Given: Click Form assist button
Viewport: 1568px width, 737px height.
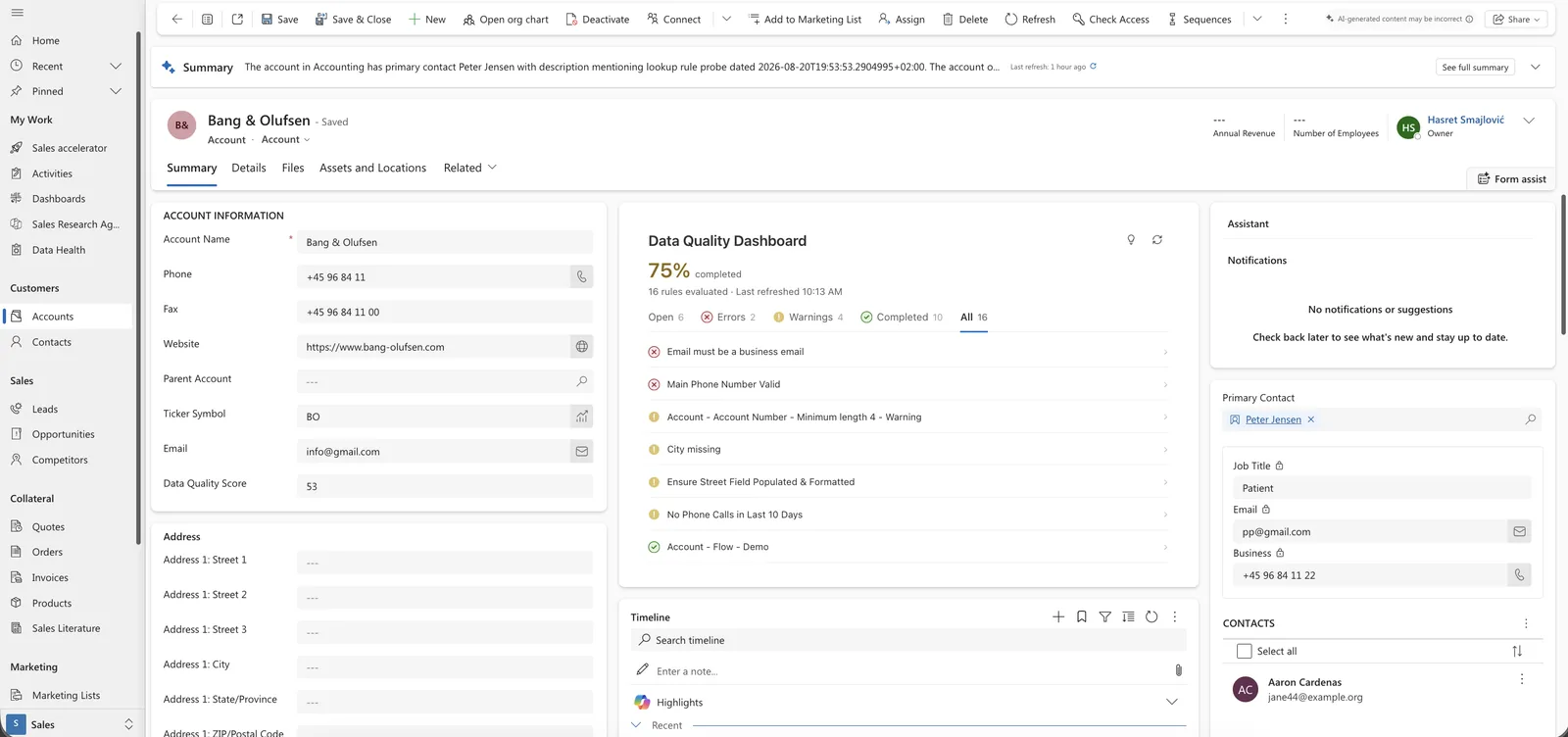Looking at the screenshot, I should coord(1511,178).
